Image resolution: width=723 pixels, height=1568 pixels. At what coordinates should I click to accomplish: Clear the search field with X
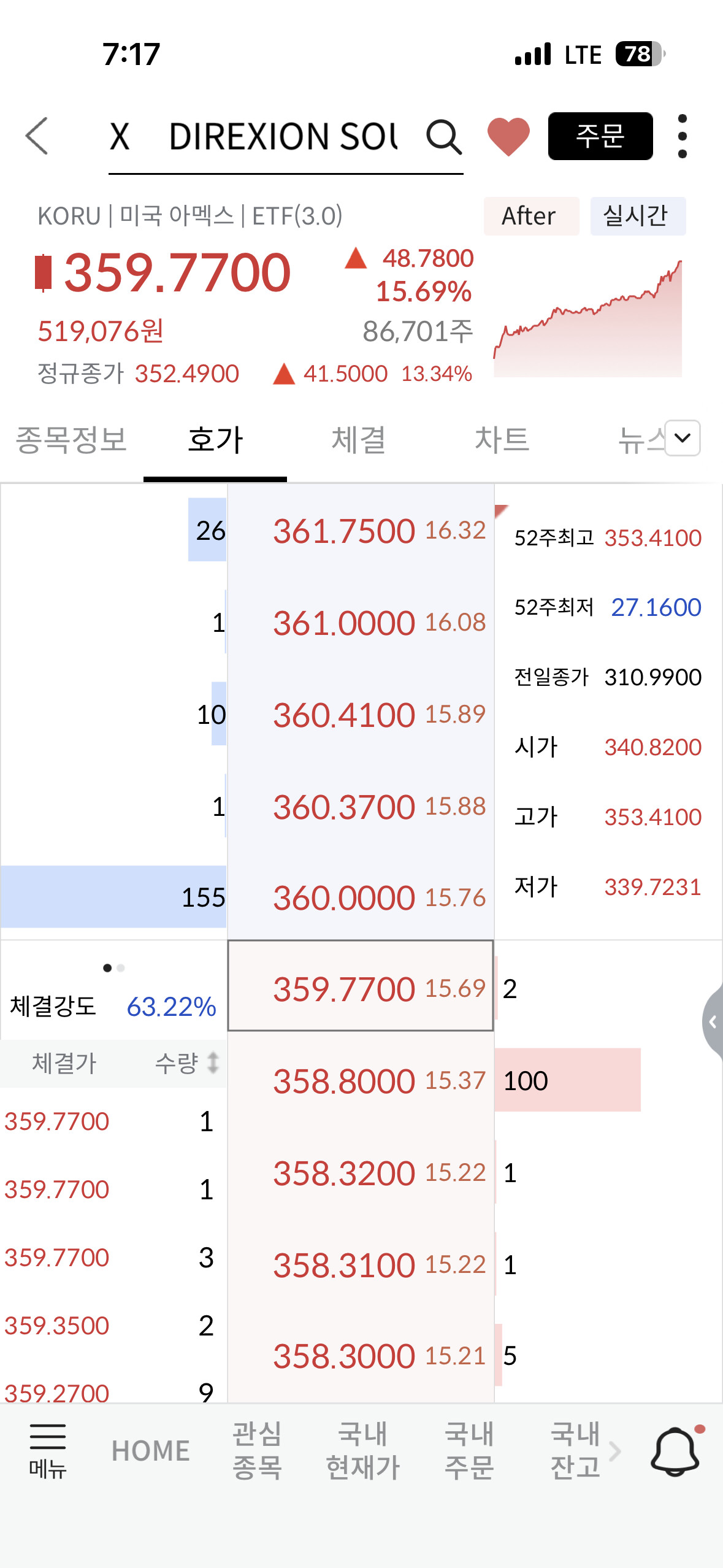pos(120,136)
